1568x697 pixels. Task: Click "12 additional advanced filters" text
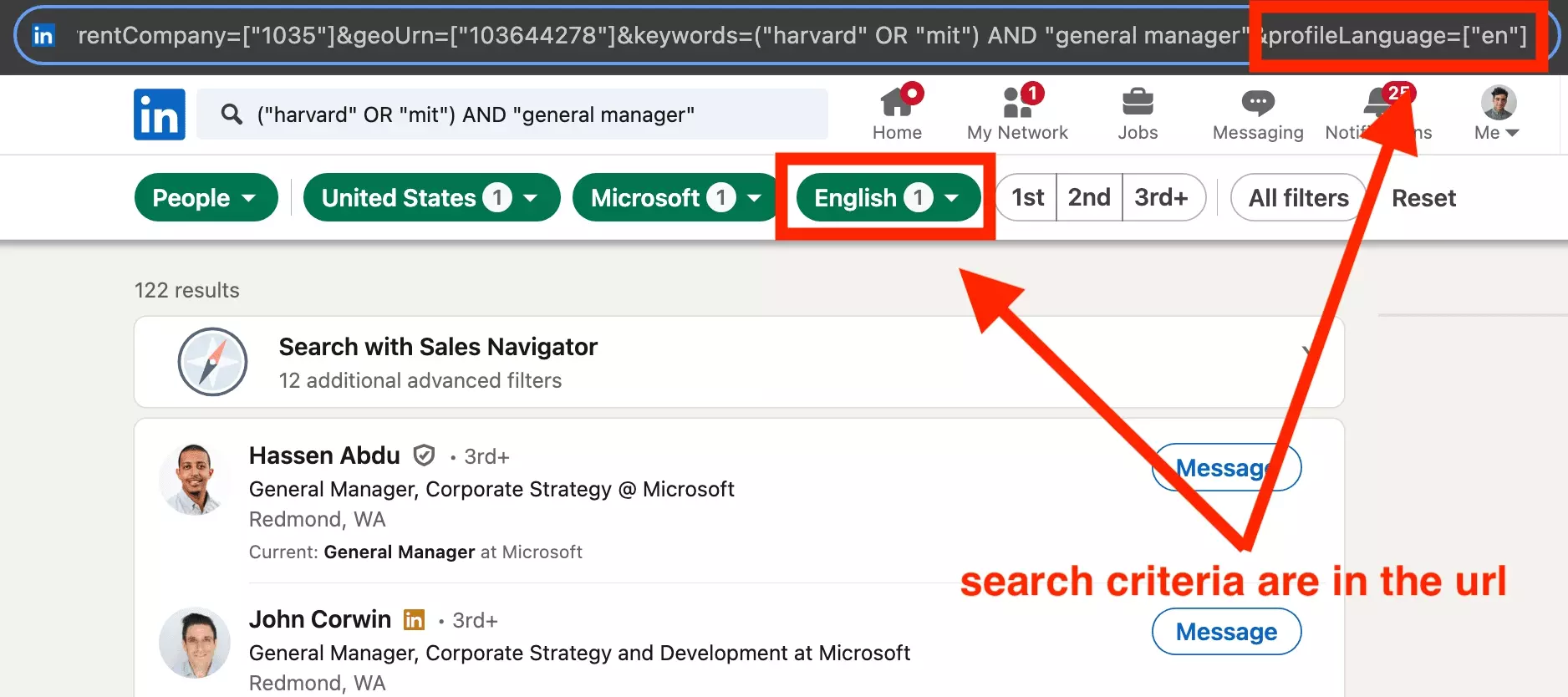pos(420,380)
